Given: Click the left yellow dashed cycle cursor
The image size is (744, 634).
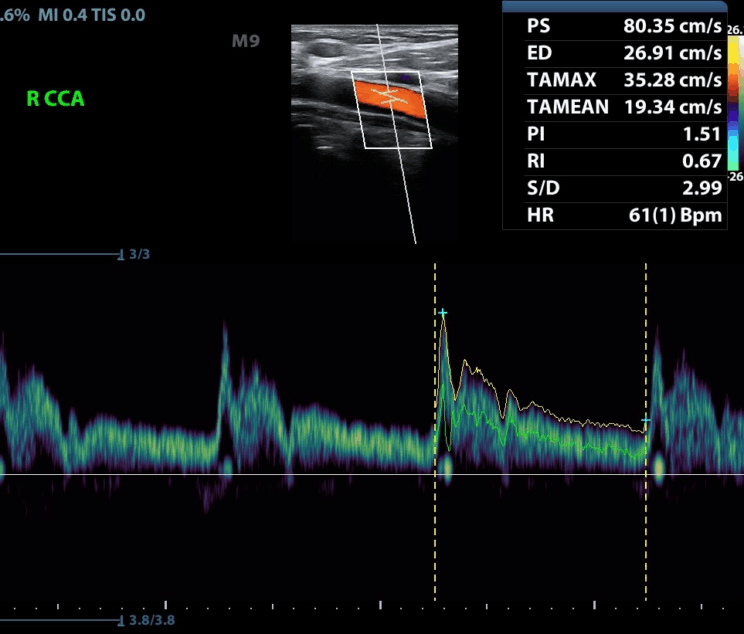Looking at the screenshot, I should [435, 432].
